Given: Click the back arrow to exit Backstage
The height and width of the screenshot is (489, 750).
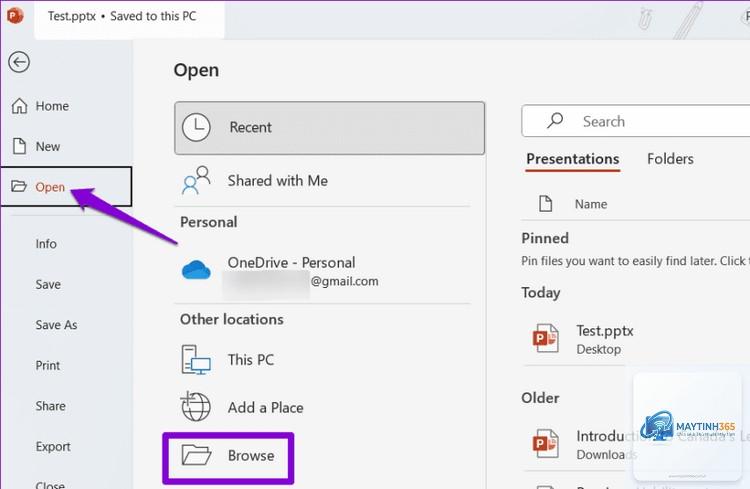Looking at the screenshot, I should 19,62.
